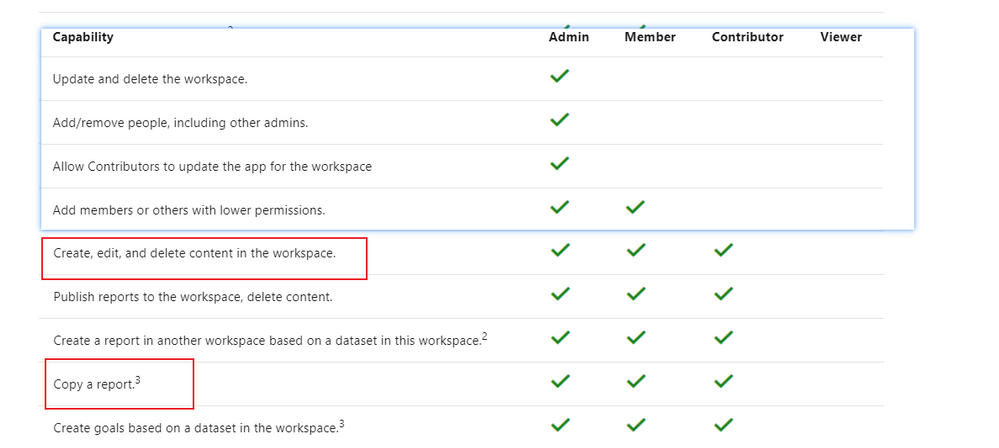Open footnote 2 after 'dataset in this workspace.'
This screenshot has height=448, width=999.
tap(485, 336)
